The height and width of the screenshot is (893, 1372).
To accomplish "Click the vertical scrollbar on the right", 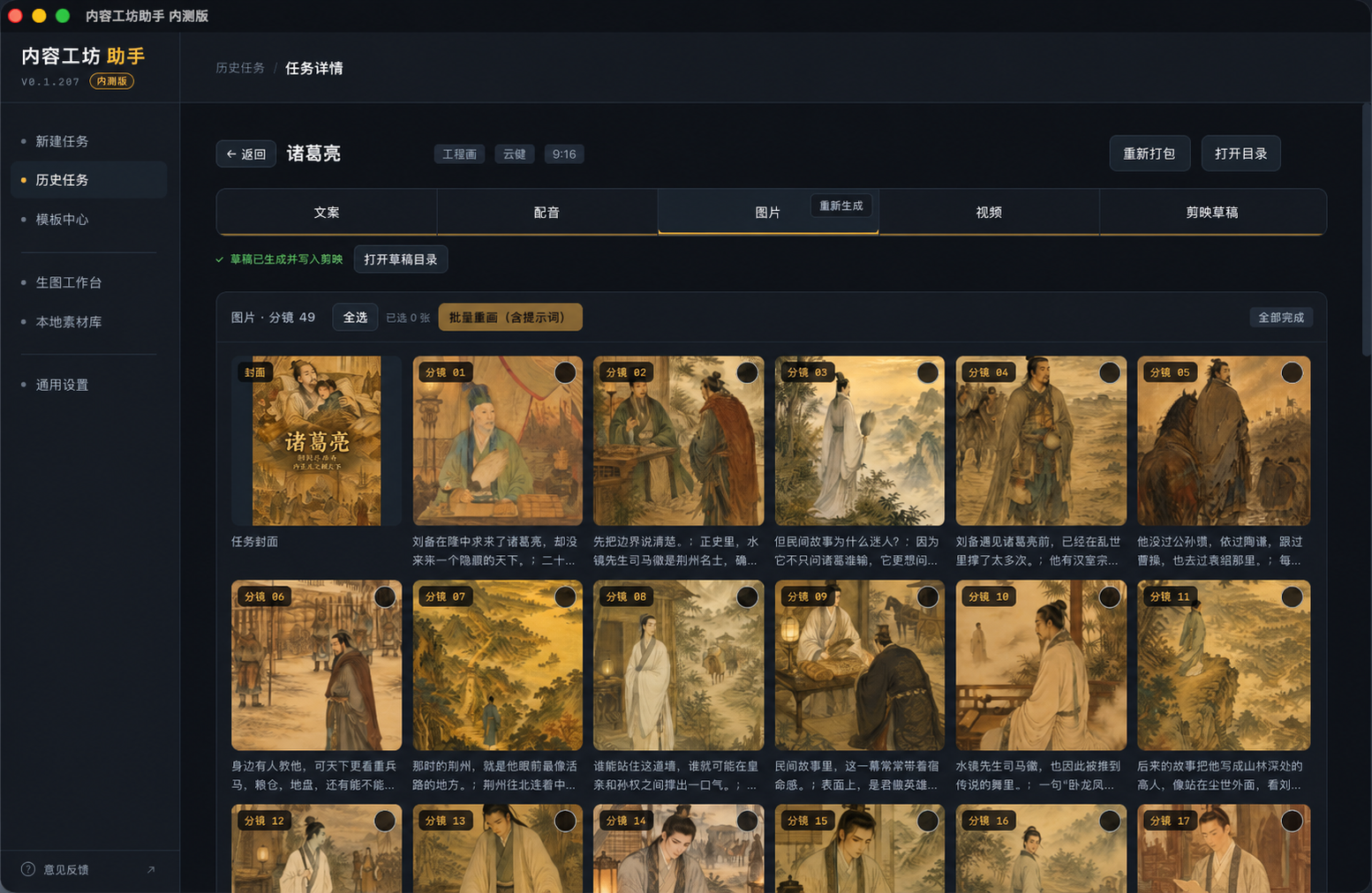I will coord(1365,229).
